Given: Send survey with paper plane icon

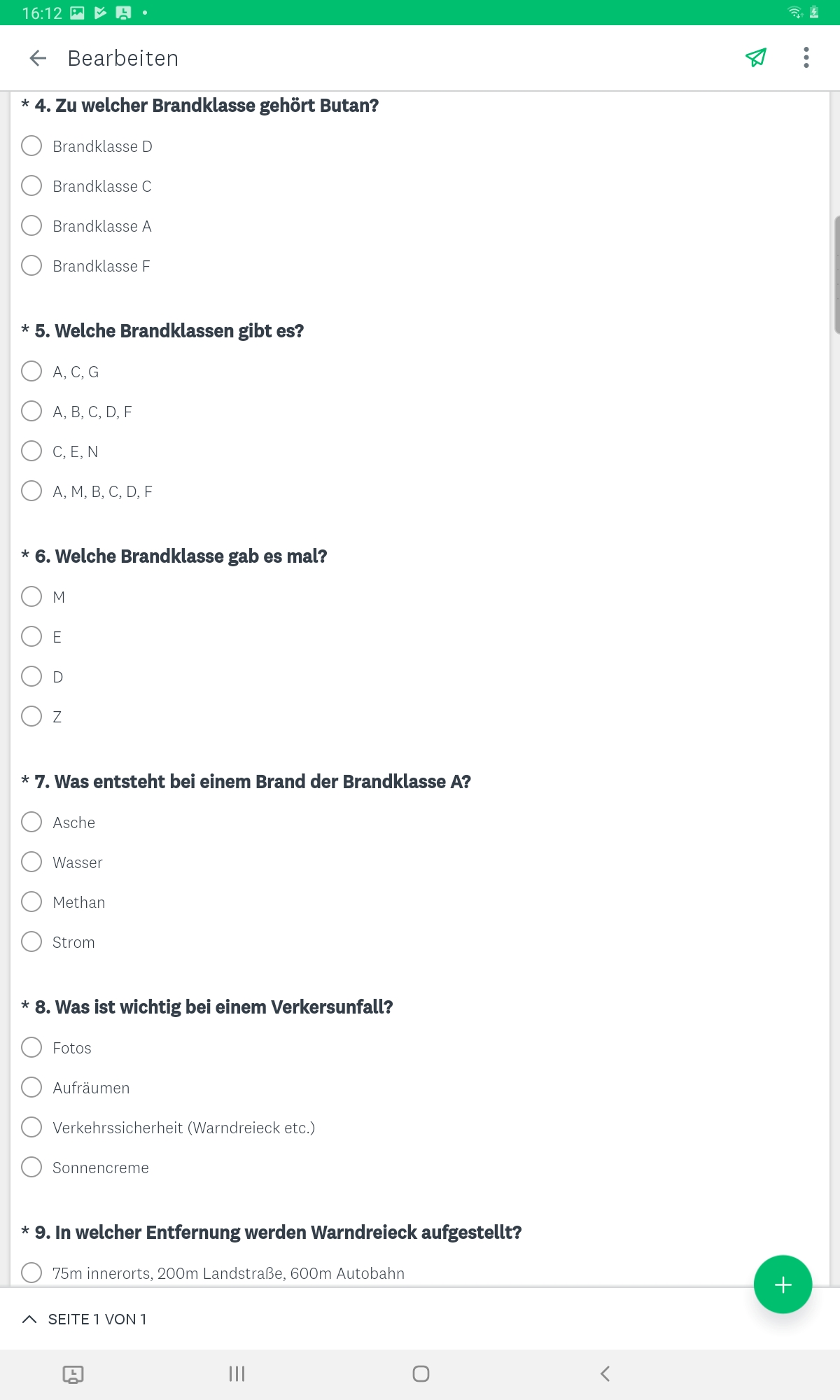Looking at the screenshot, I should coord(756,57).
